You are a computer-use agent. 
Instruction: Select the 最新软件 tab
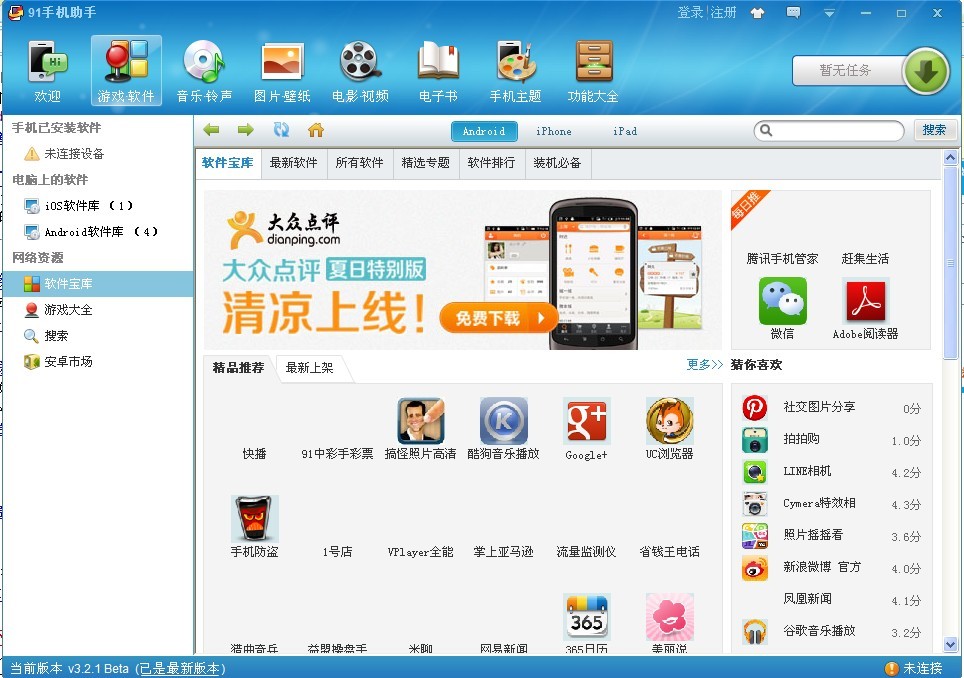tap(293, 163)
